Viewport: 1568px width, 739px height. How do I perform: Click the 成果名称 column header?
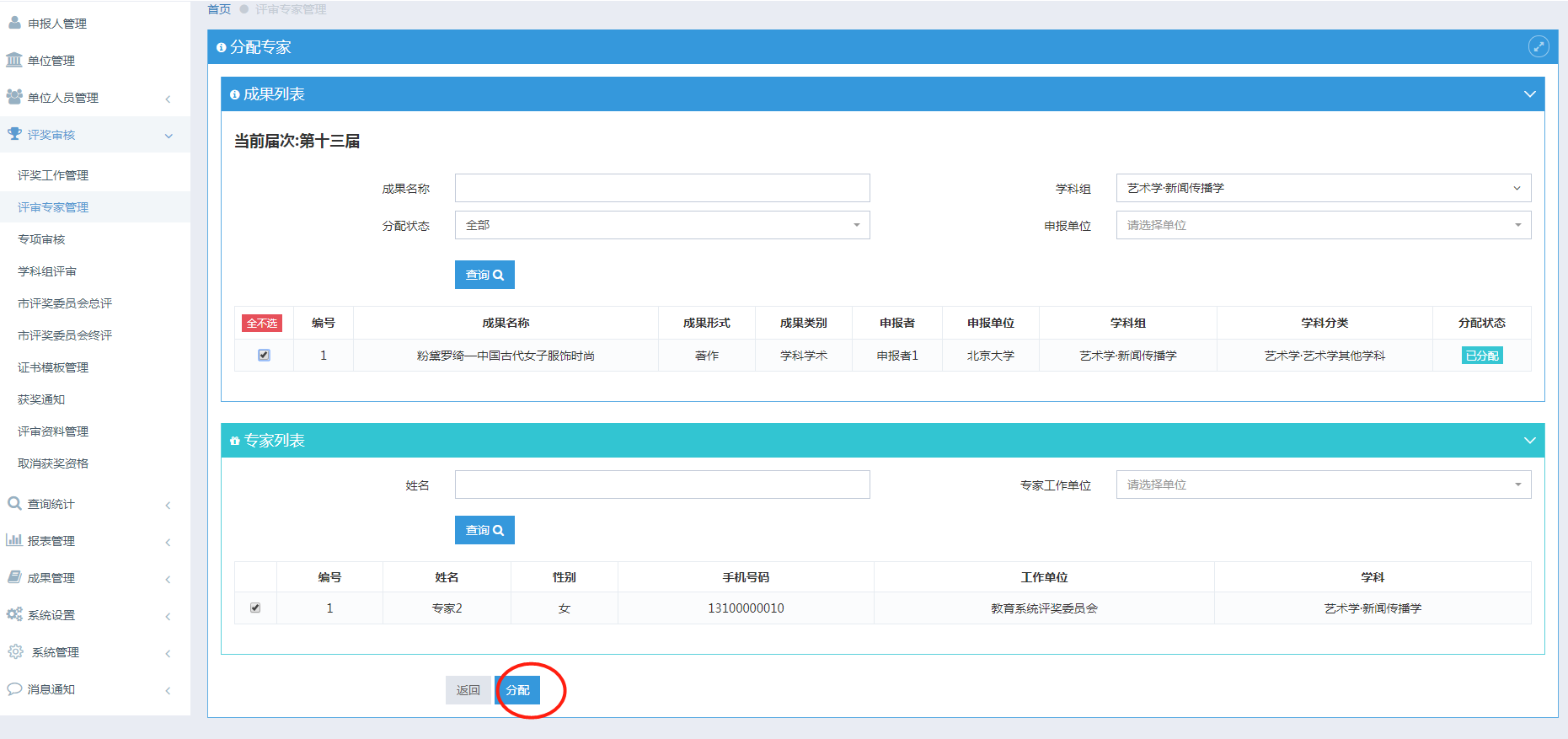coord(506,323)
